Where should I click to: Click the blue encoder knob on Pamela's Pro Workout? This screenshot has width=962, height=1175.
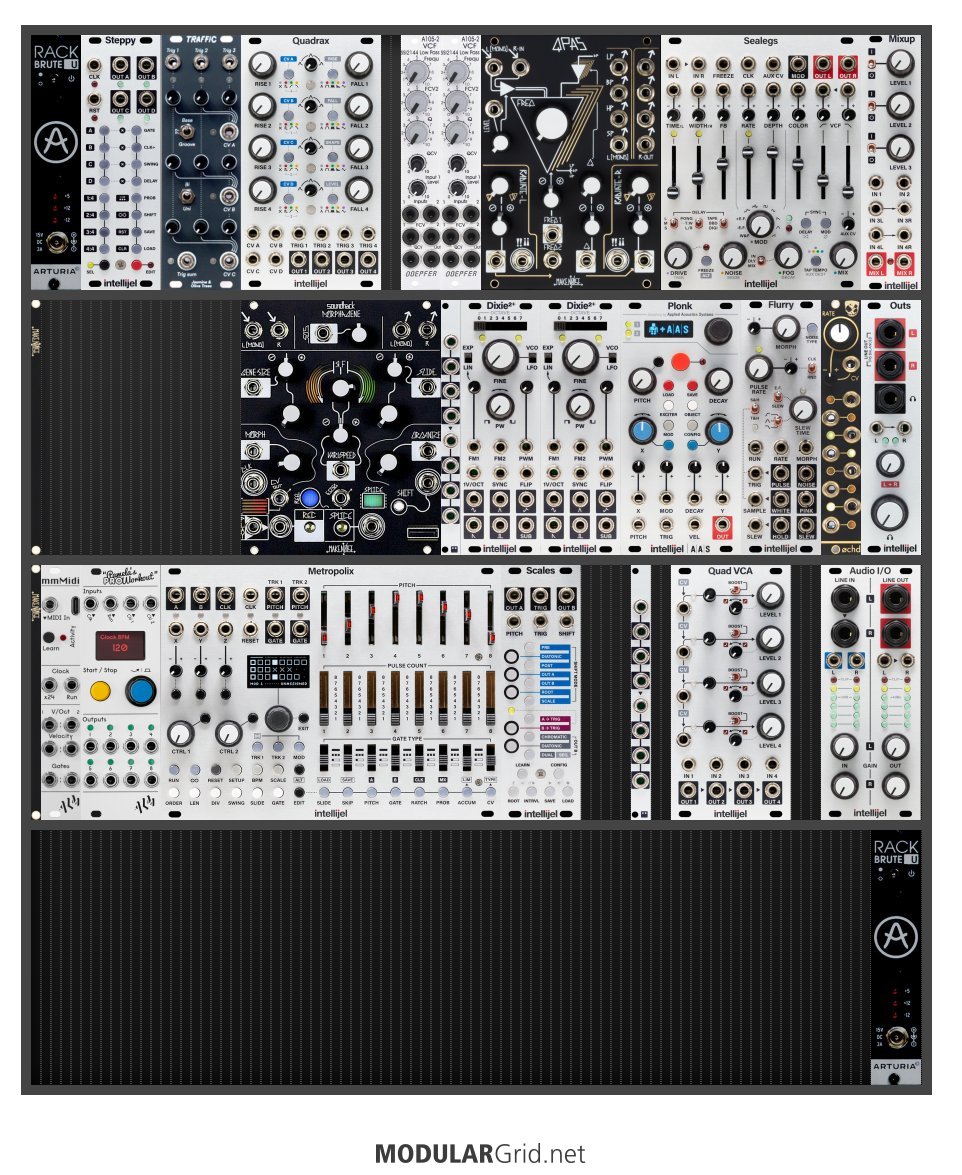[x=140, y=691]
